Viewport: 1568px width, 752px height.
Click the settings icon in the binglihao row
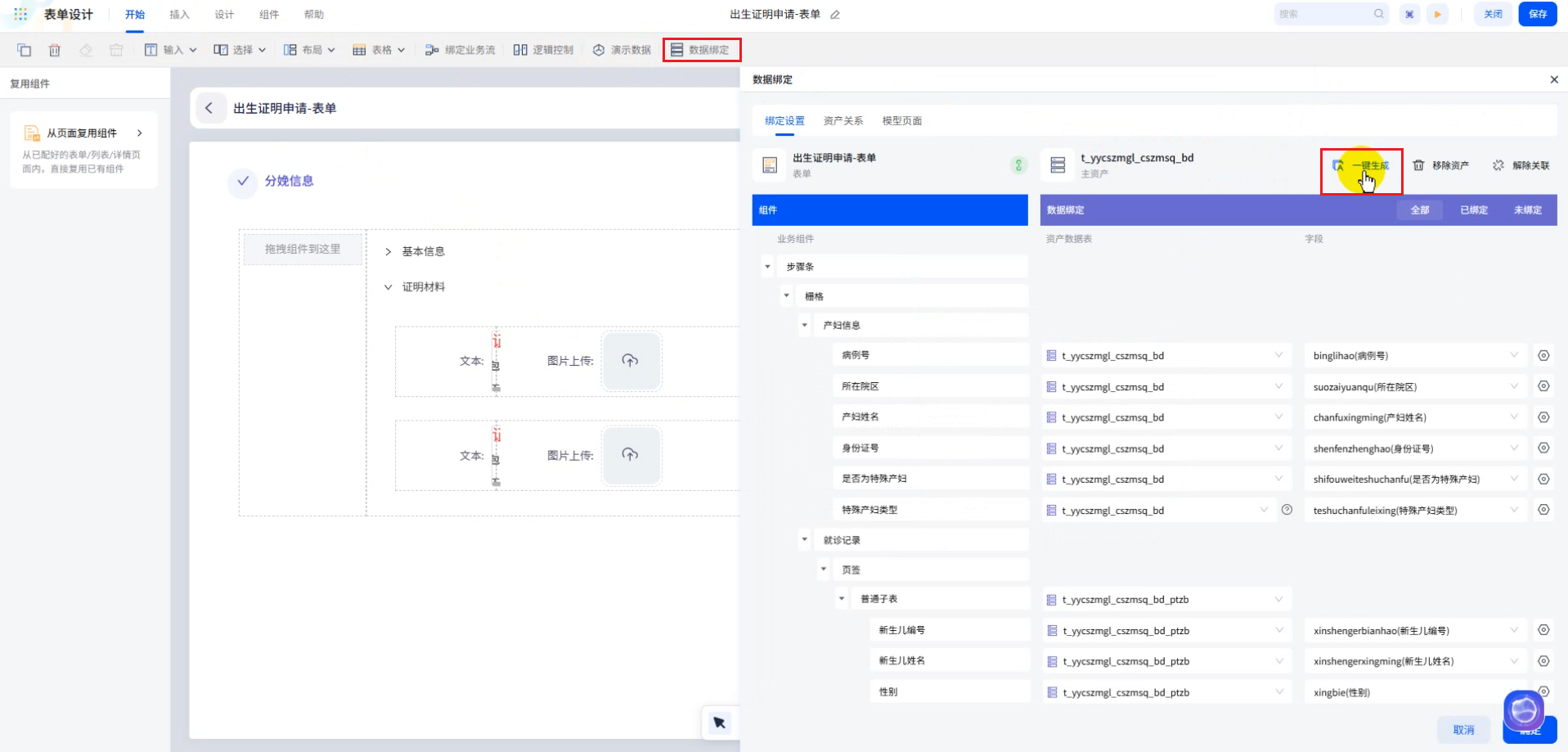[x=1543, y=355]
